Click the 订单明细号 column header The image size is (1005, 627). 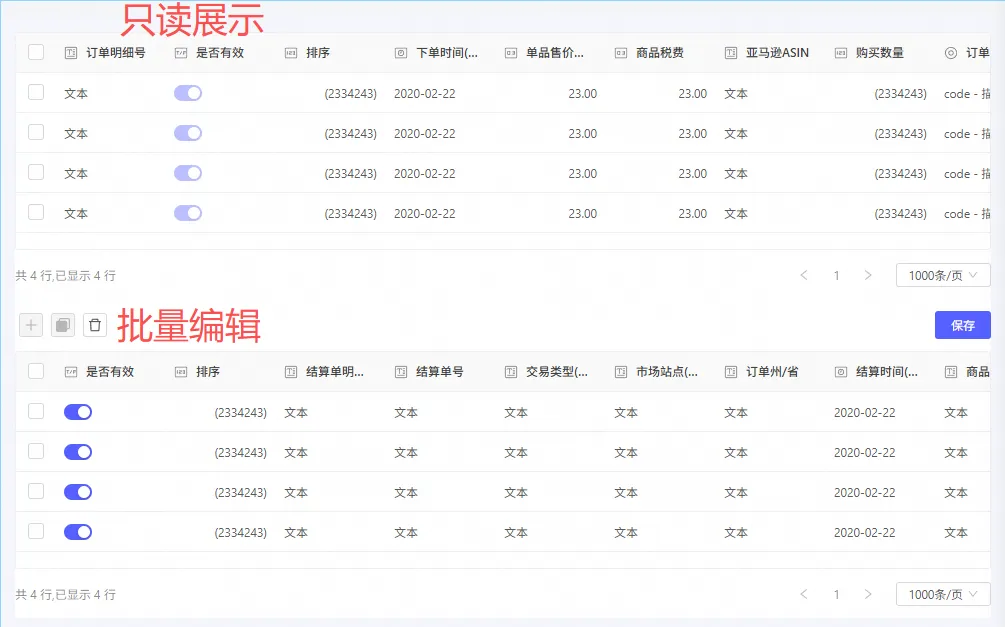(x=115, y=53)
